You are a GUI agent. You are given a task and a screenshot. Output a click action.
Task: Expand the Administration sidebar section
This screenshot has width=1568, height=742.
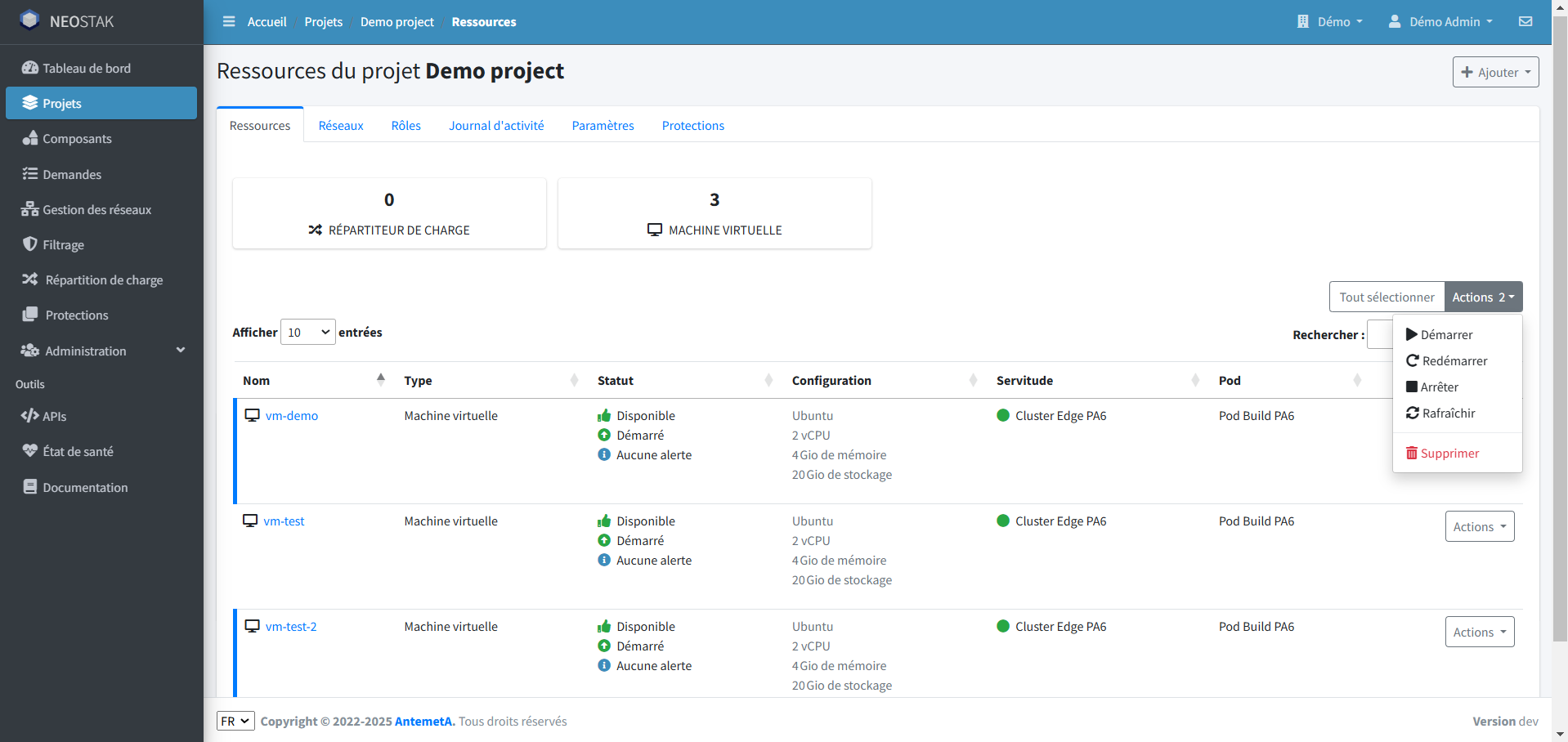pyautogui.click(x=84, y=351)
